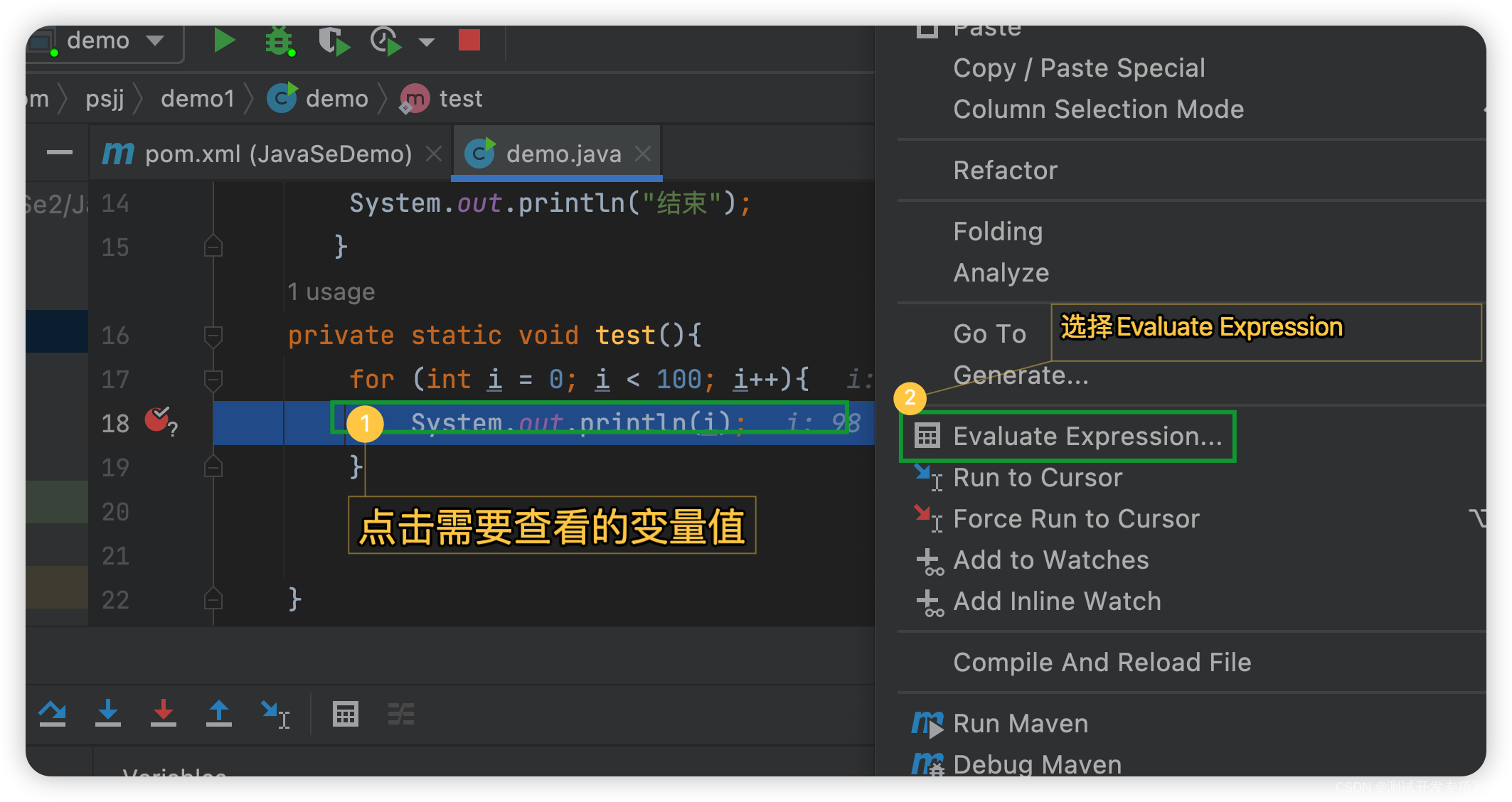
Task: Start debugging with the green bug icon
Action: [279, 41]
